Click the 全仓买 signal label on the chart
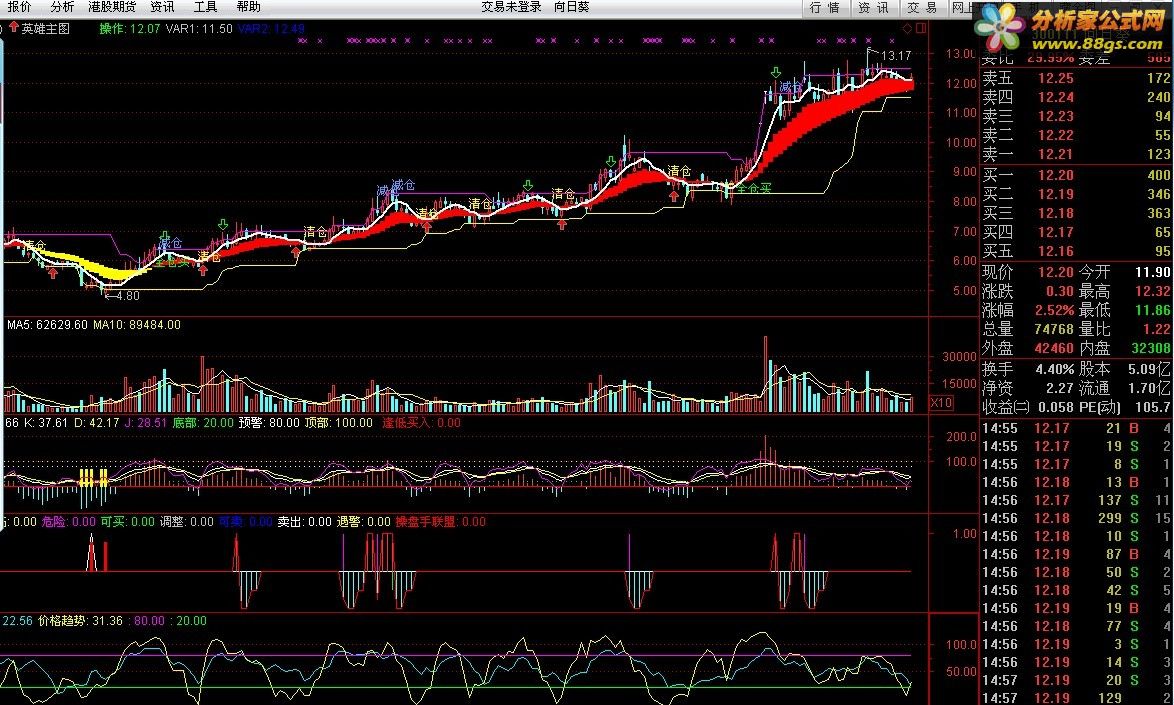Viewport: 1174px width, 705px height. click(752, 188)
